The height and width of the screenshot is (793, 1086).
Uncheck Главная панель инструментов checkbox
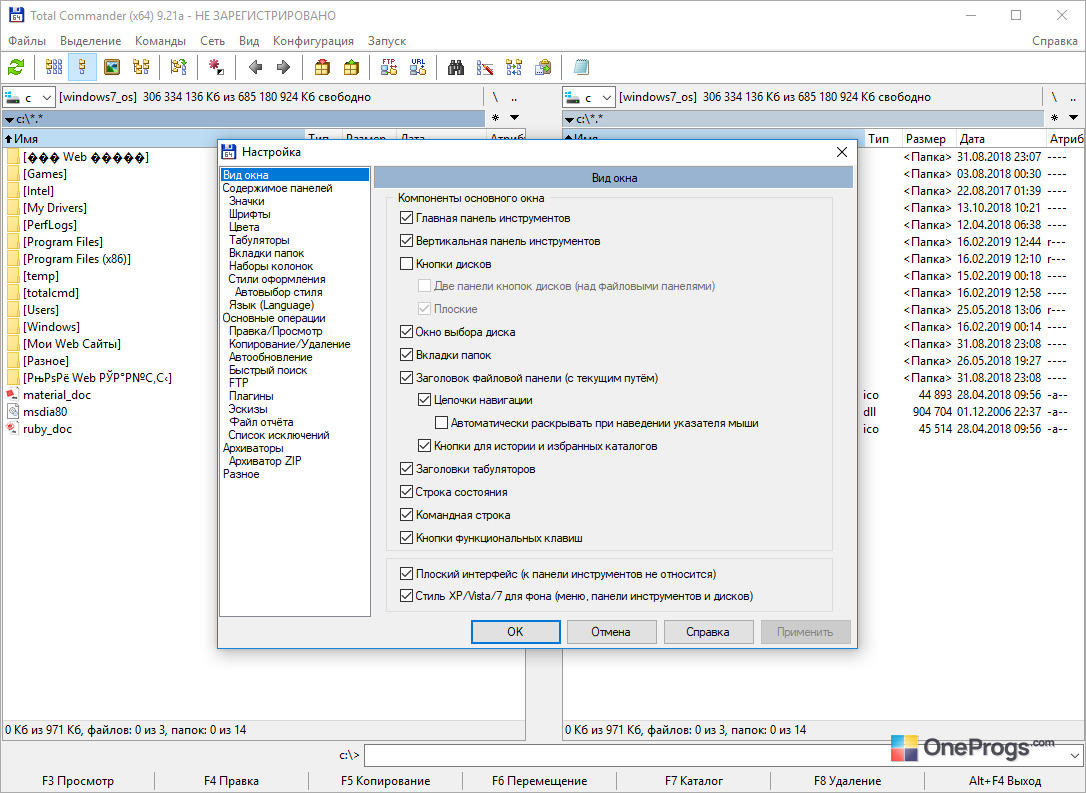pyautogui.click(x=407, y=218)
